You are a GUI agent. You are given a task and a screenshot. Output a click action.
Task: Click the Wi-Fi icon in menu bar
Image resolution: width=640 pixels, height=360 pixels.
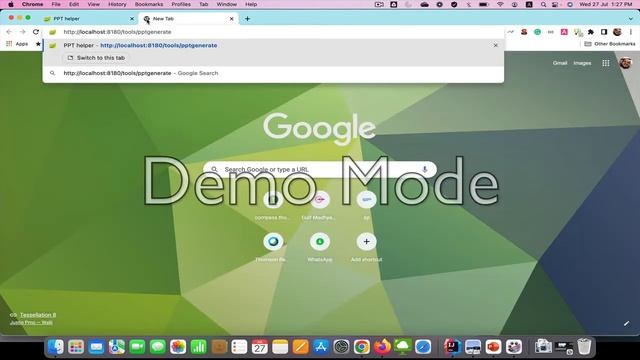tap(500, 4)
